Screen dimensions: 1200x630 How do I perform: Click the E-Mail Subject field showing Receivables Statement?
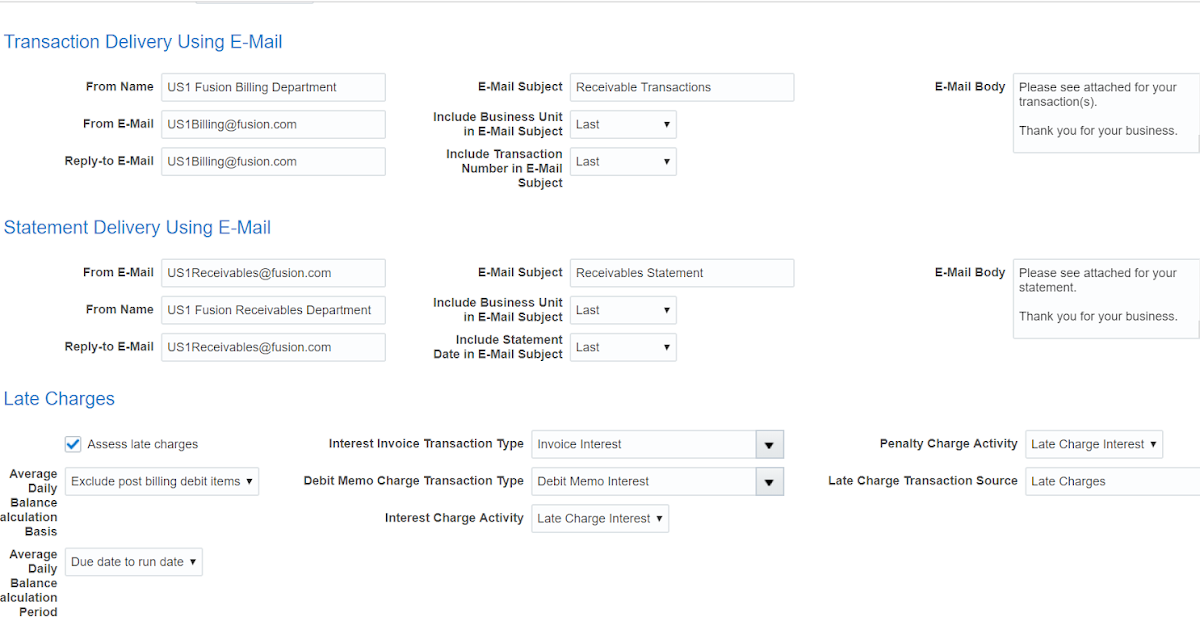pos(681,272)
